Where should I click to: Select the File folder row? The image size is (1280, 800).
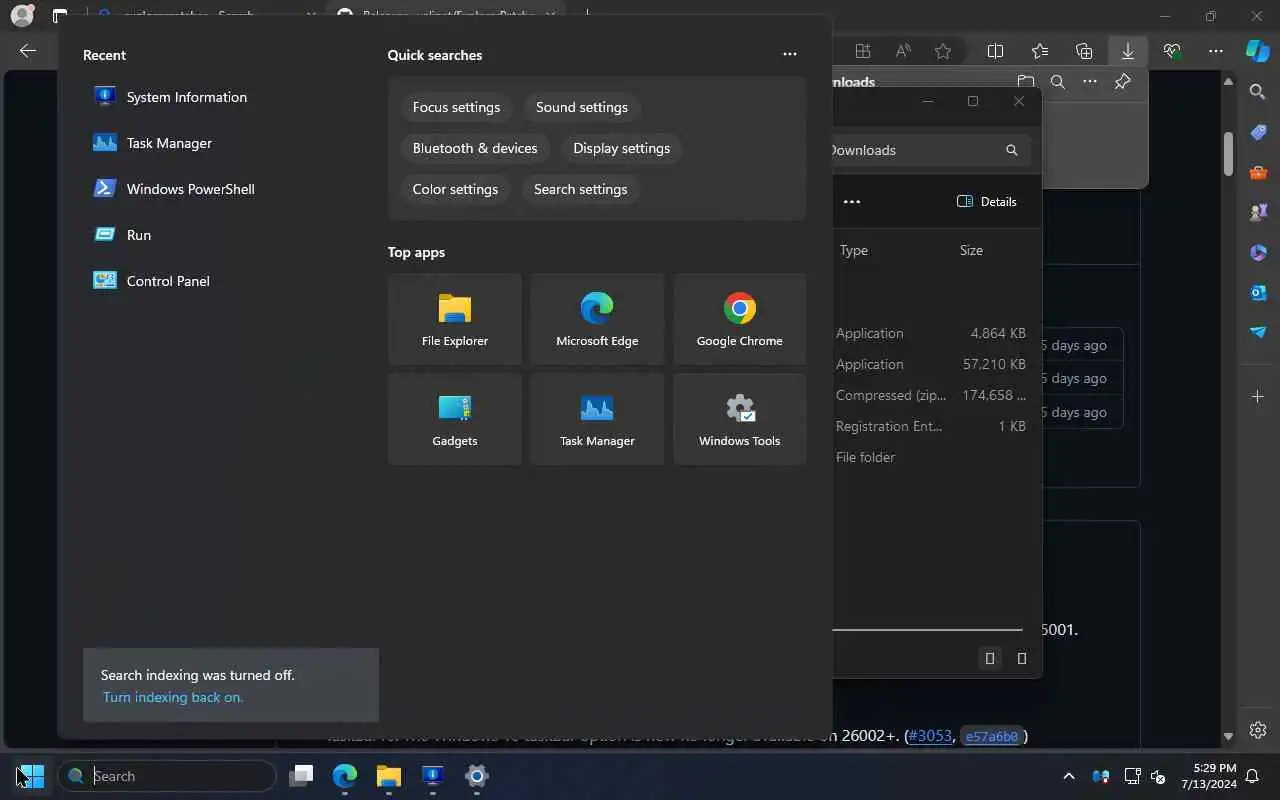pos(932,457)
